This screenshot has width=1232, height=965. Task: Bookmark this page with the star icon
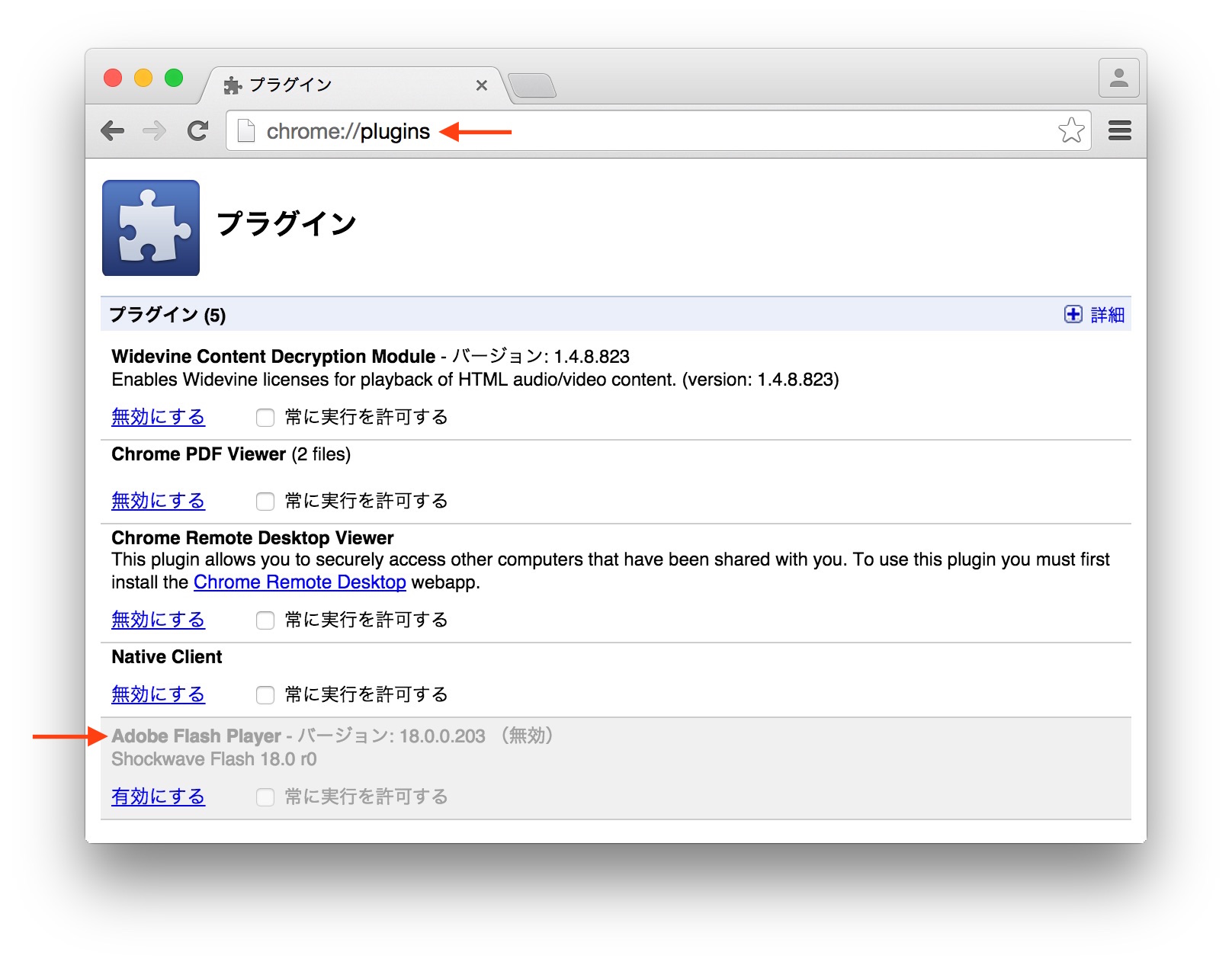(1071, 130)
